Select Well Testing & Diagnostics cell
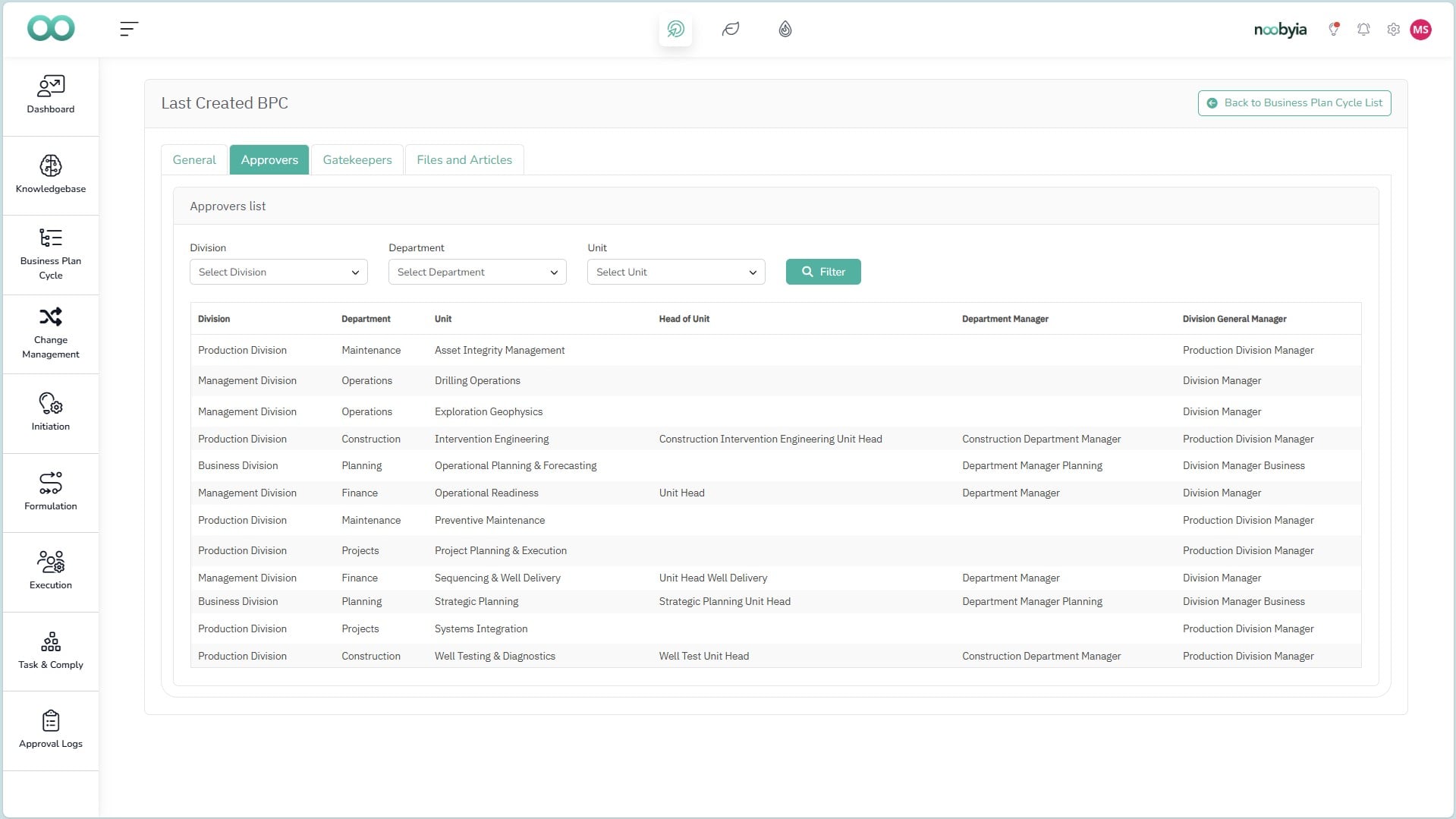1456x819 pixels. [x=495, y=656]
